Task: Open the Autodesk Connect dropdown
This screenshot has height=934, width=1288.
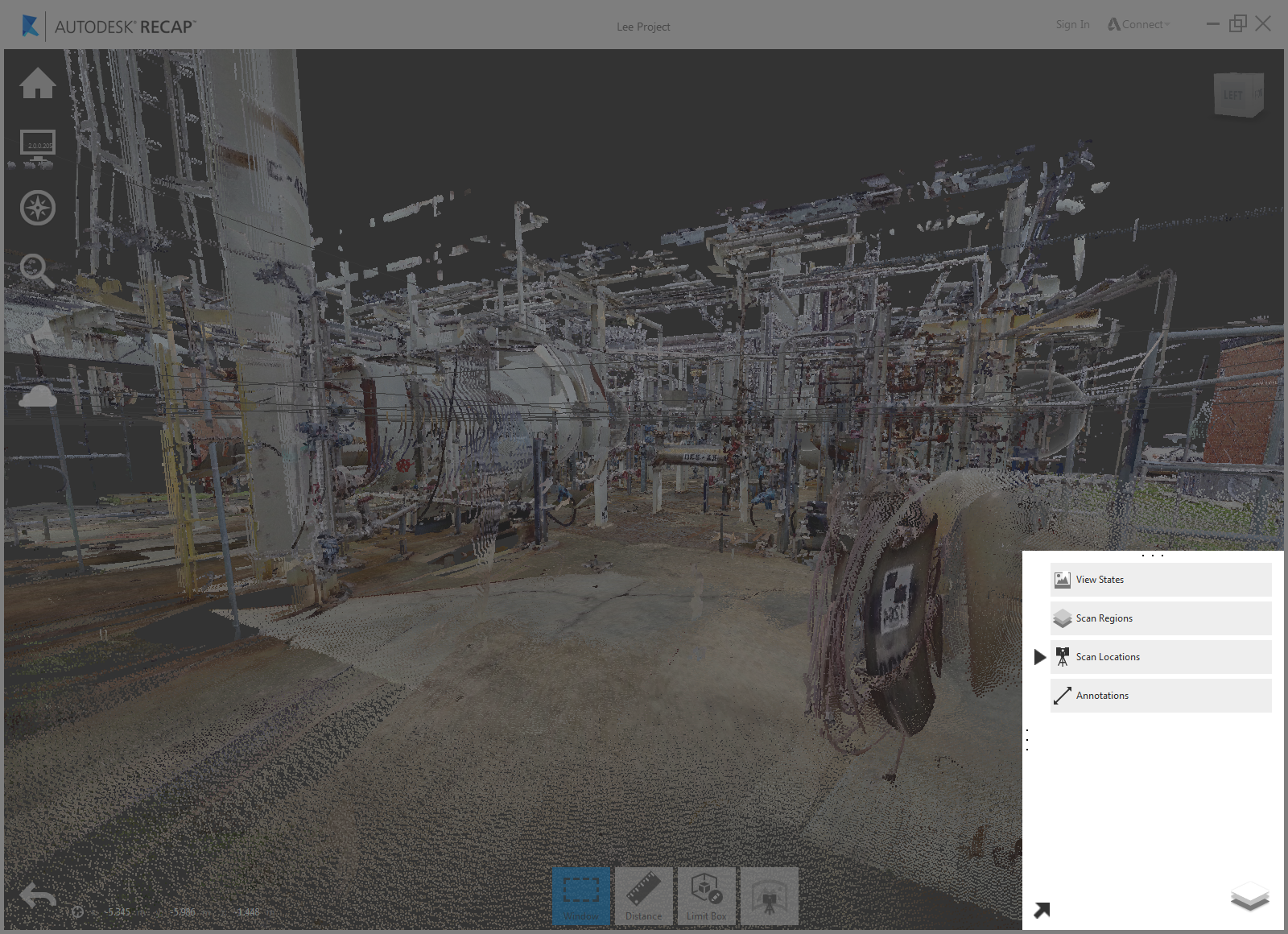Action: [1138, 25]
